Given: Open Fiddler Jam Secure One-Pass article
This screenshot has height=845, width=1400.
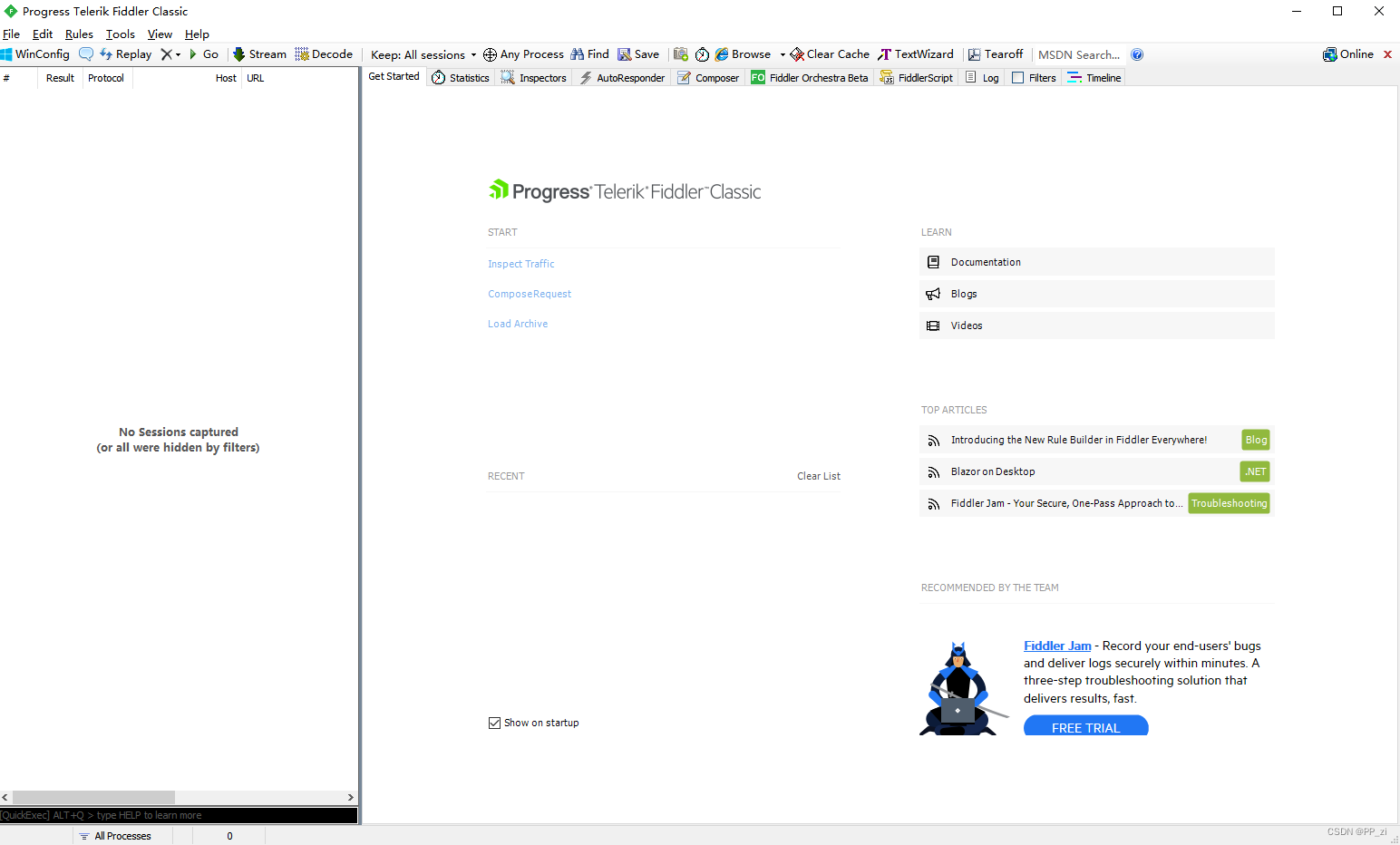Looking at the screenshot, I should [x=1066, y=503].
